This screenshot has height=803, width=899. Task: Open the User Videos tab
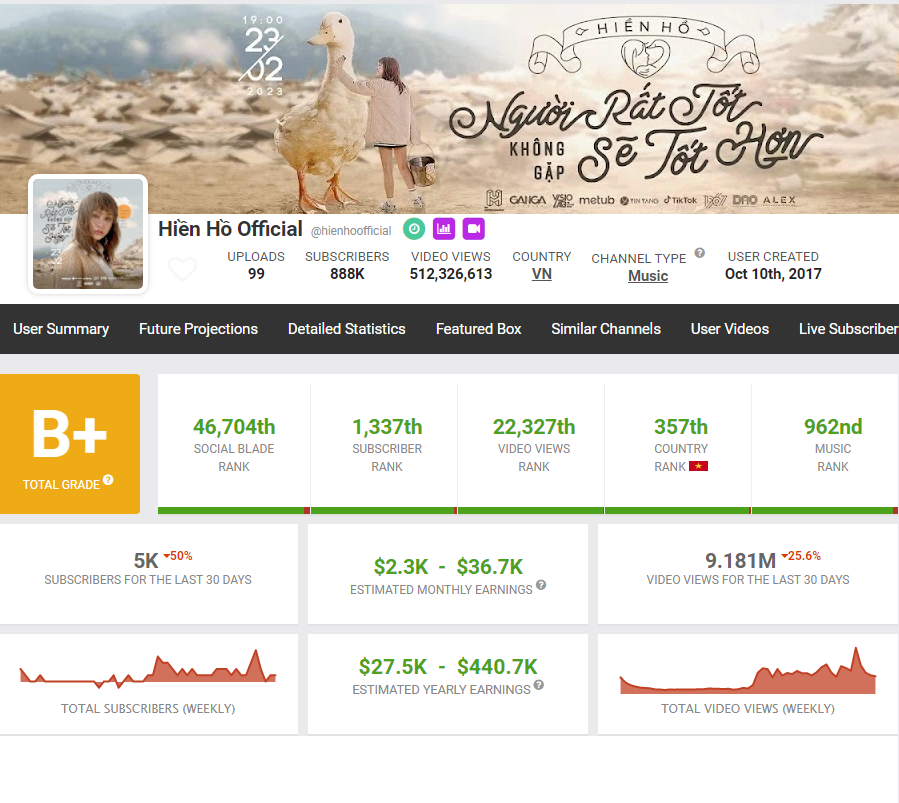pyautogui.click(x=730, y=329)
